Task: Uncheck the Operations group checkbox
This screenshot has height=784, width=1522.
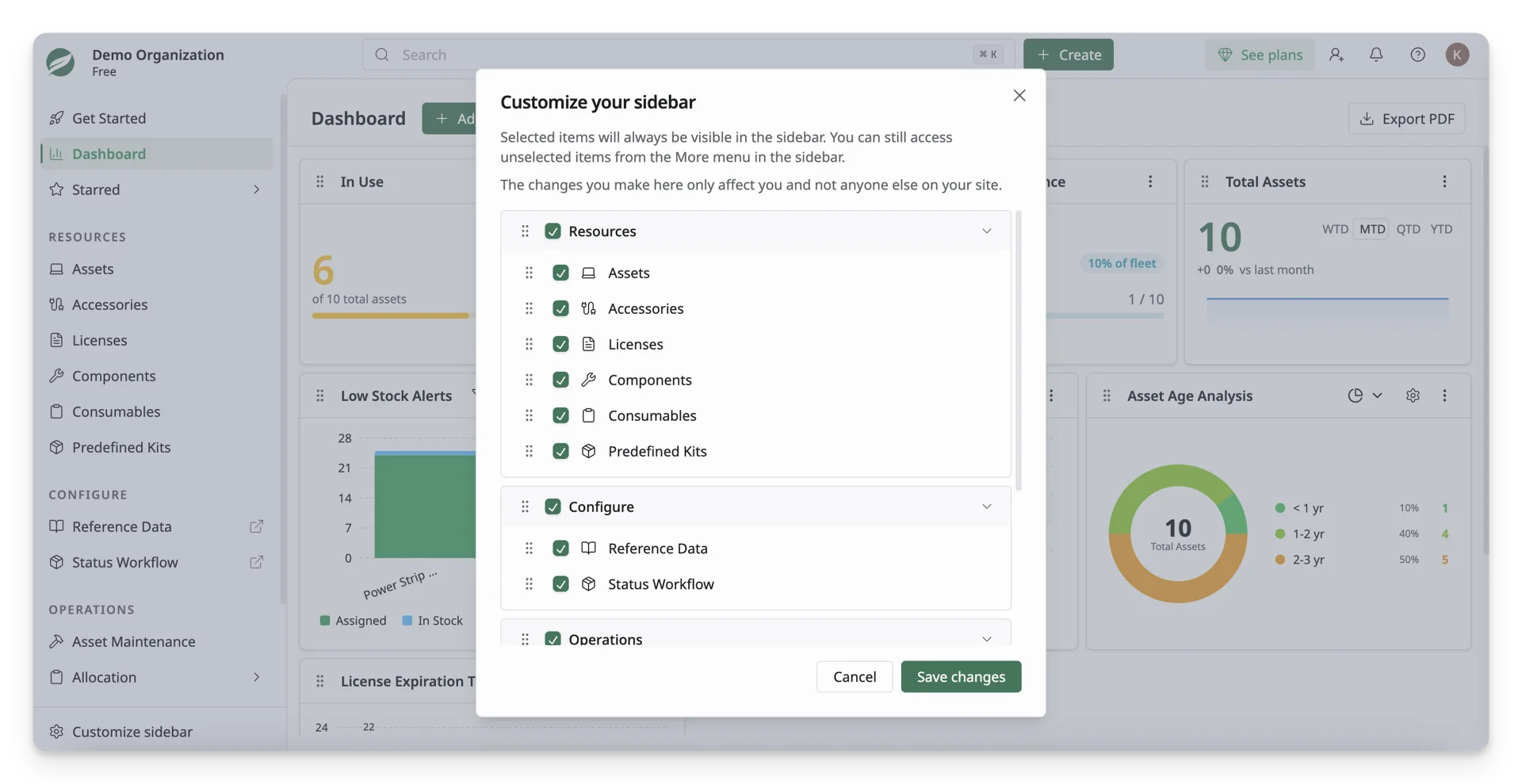Action: click(x=553, y=639)
